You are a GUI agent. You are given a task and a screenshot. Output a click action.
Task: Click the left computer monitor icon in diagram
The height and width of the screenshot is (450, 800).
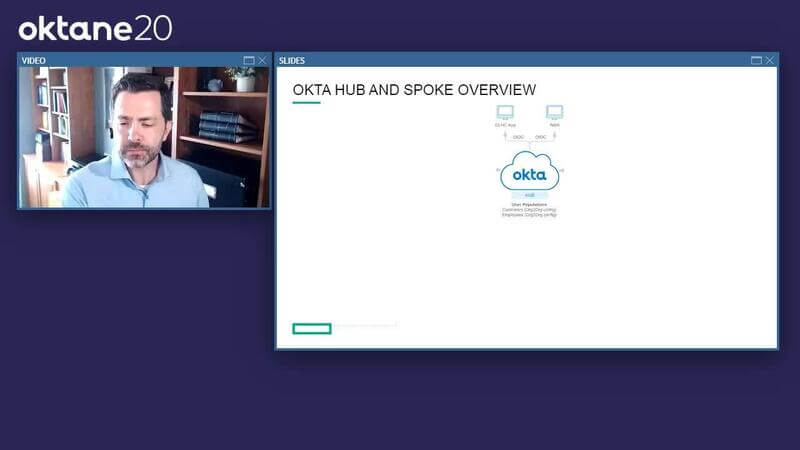[505, 113]
